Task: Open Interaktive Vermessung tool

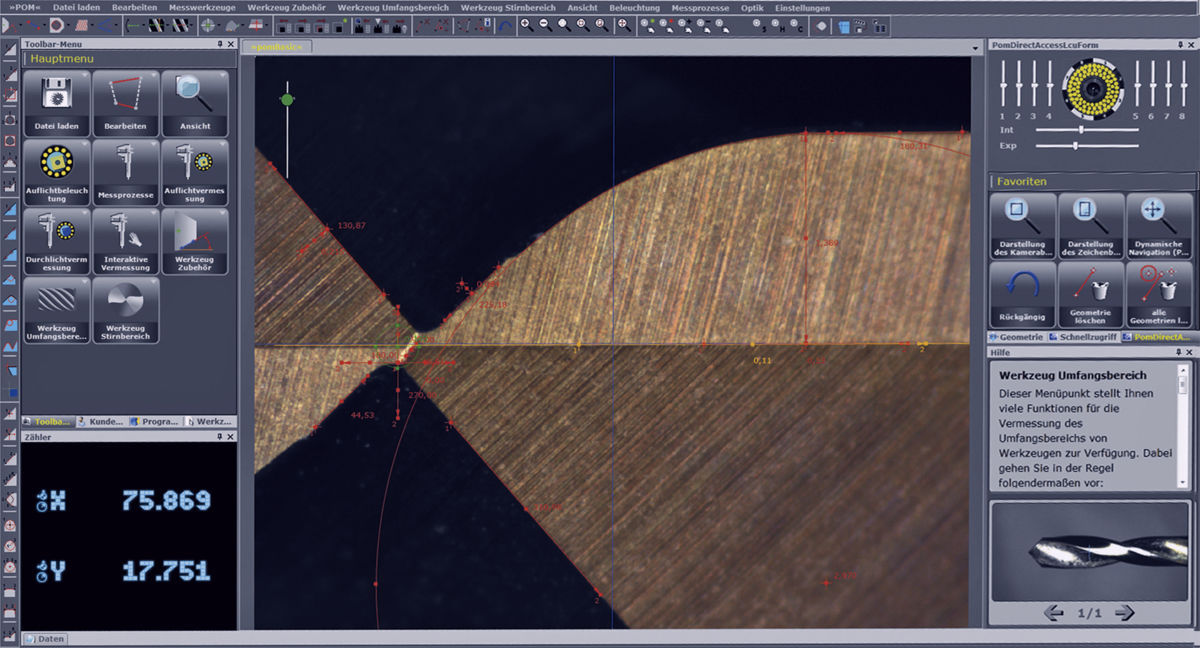Action: (125, 241)
